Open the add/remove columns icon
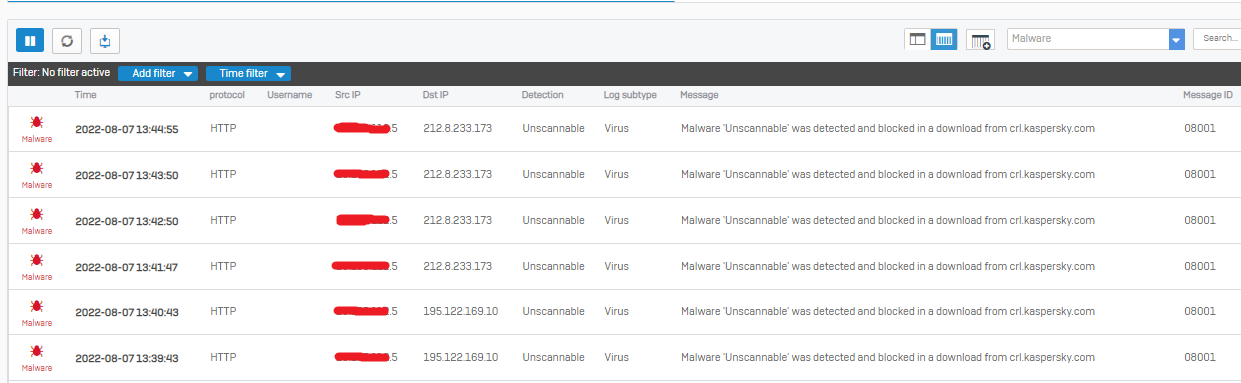Image resolution: width=1241 pixels, height=383 pixels. coord(981,40)
